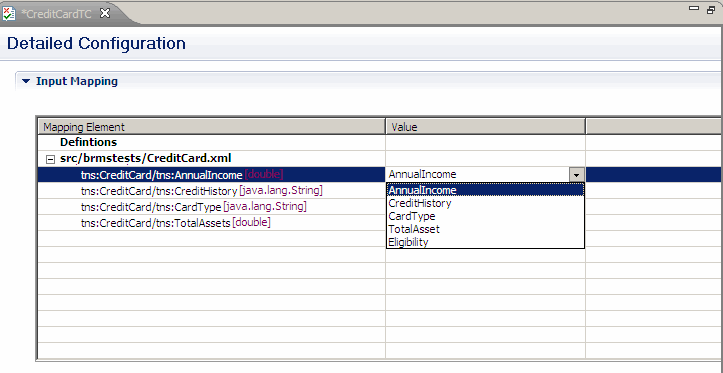The height and width of the screenshot is (373, 723).
Task: Click the Input Mapping section title
Action: (77, 82)
